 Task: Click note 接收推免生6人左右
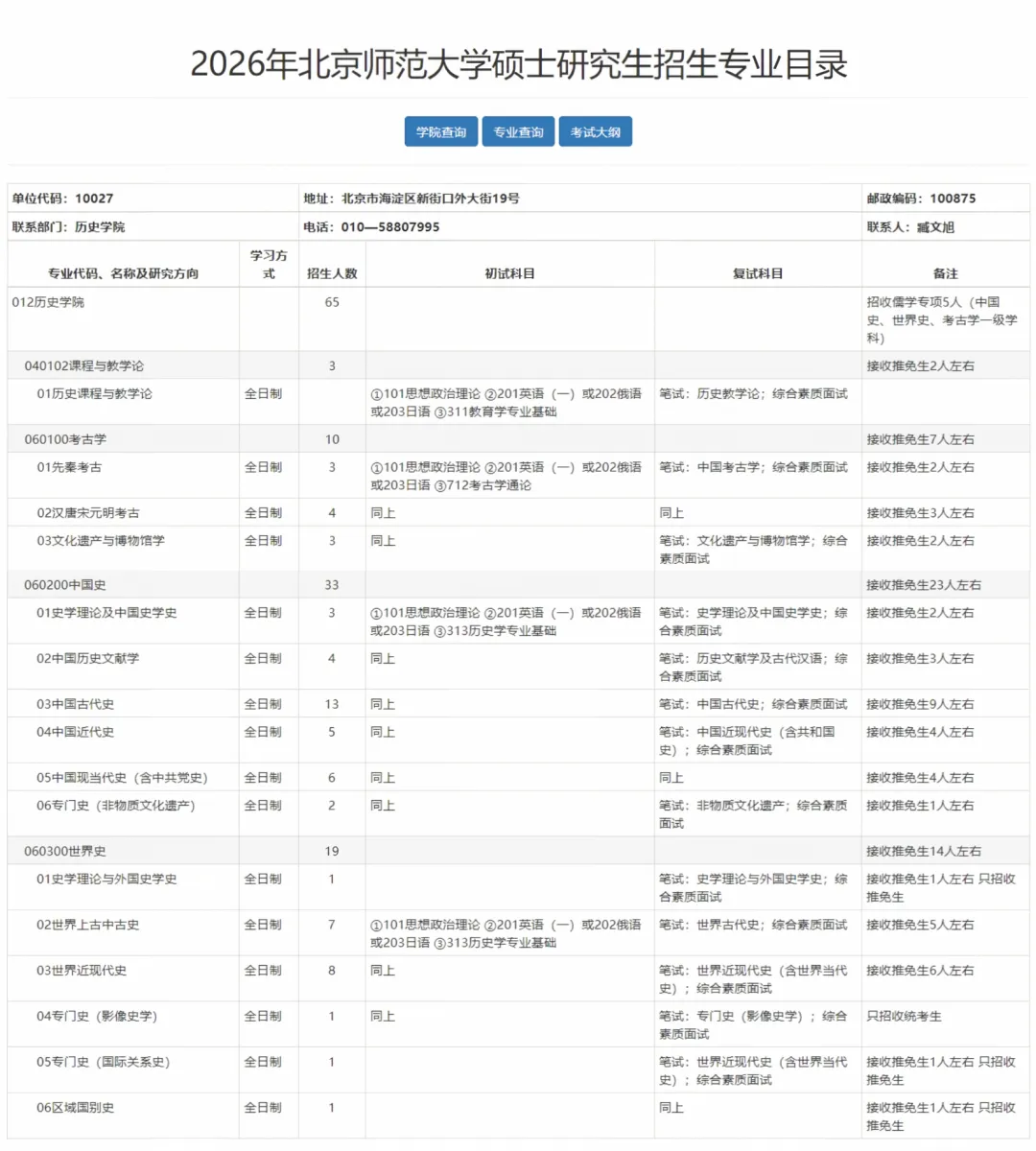[920, 971]
